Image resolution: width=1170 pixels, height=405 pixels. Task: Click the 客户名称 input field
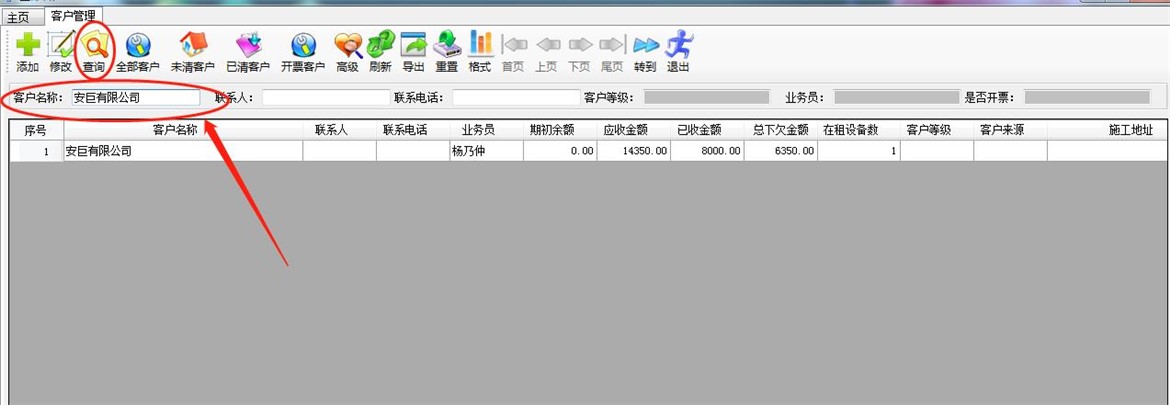(x=136, y=98)
